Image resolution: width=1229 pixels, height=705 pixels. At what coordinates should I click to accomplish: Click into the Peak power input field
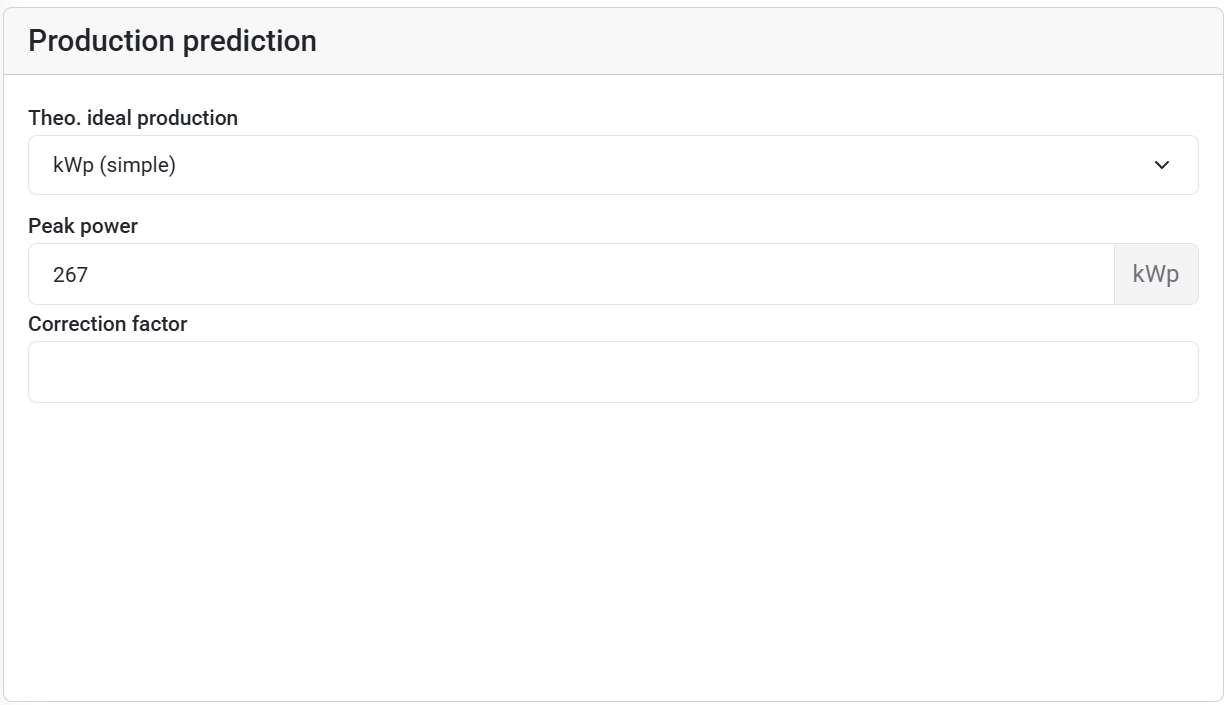pos(570,274)
